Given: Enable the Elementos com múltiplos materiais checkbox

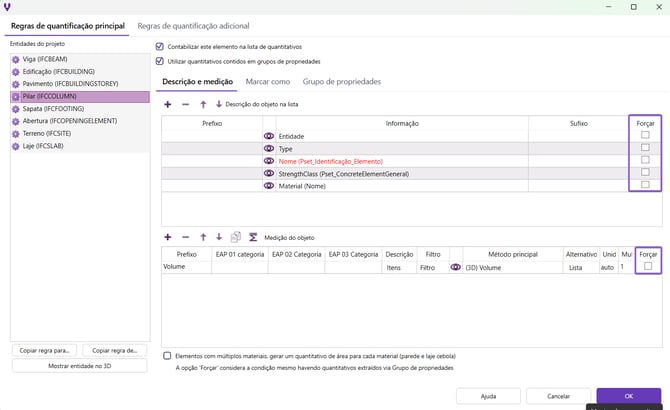Looking at the screenshot, I should pyautogui.click(x=167, y=356).
